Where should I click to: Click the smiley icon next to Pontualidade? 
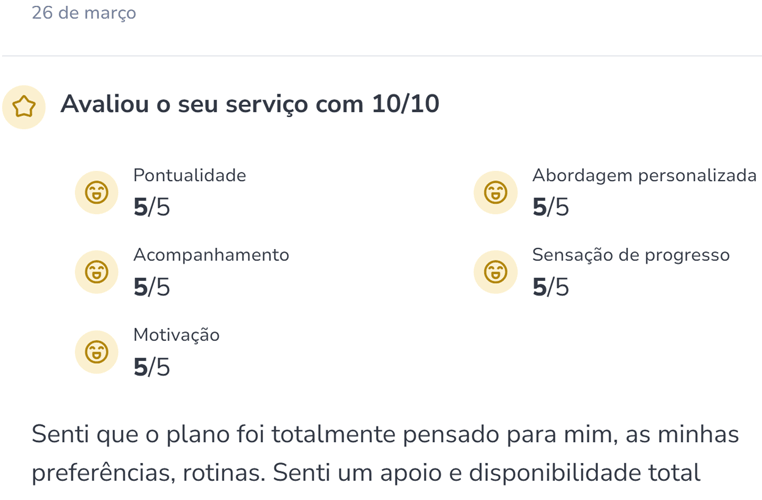[x=96, y=191]
